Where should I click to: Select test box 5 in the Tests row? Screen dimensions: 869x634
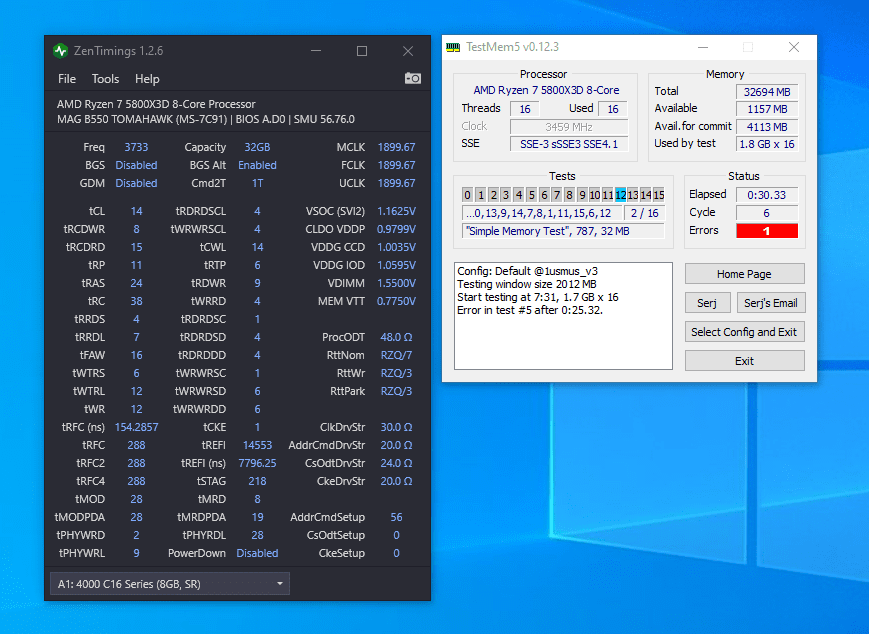click(x=531, y=195)
